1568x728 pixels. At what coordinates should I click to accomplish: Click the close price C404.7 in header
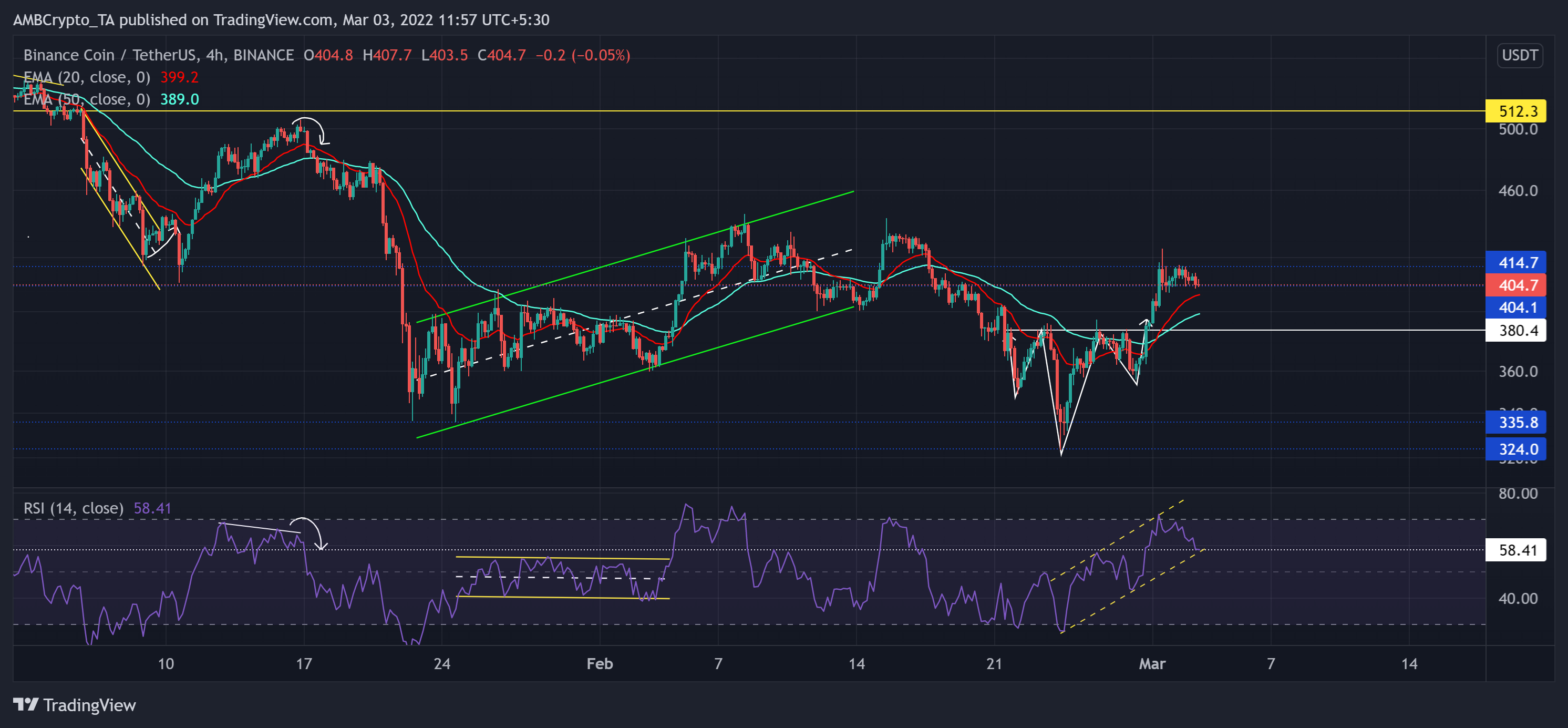pyautogui.click(x=502, y=55)
